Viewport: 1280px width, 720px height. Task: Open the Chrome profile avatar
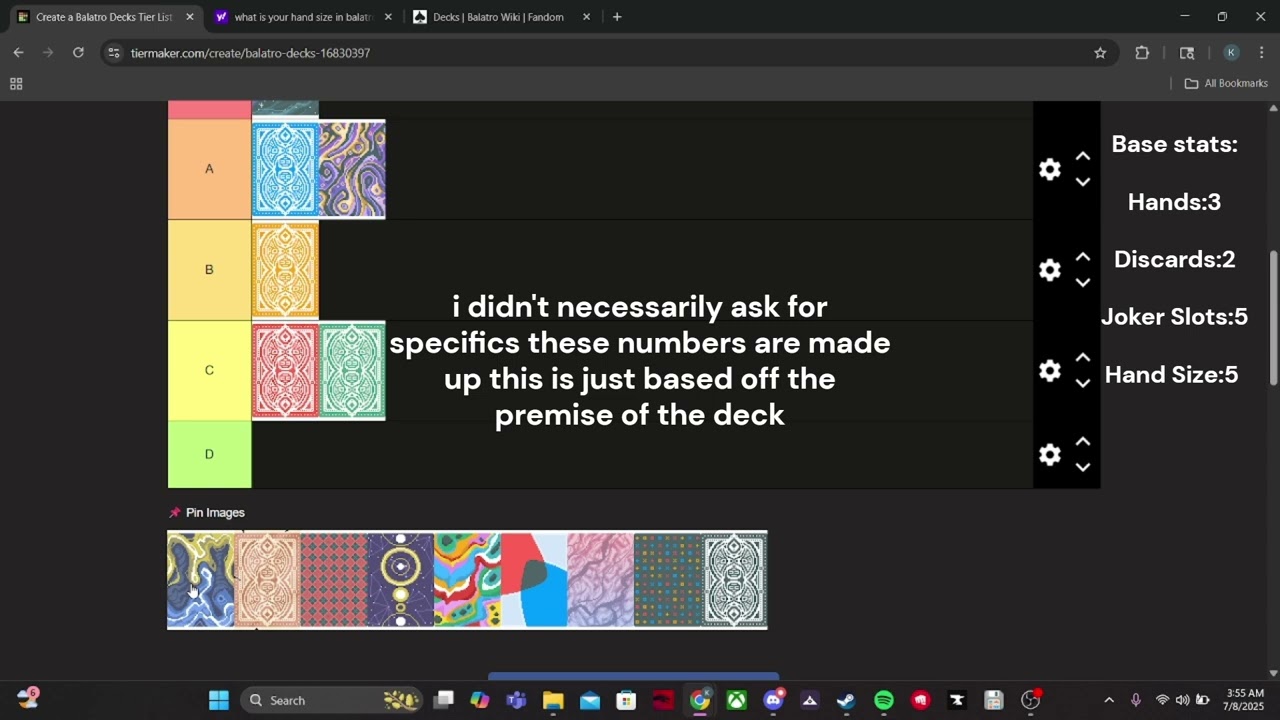point(1231,53)
